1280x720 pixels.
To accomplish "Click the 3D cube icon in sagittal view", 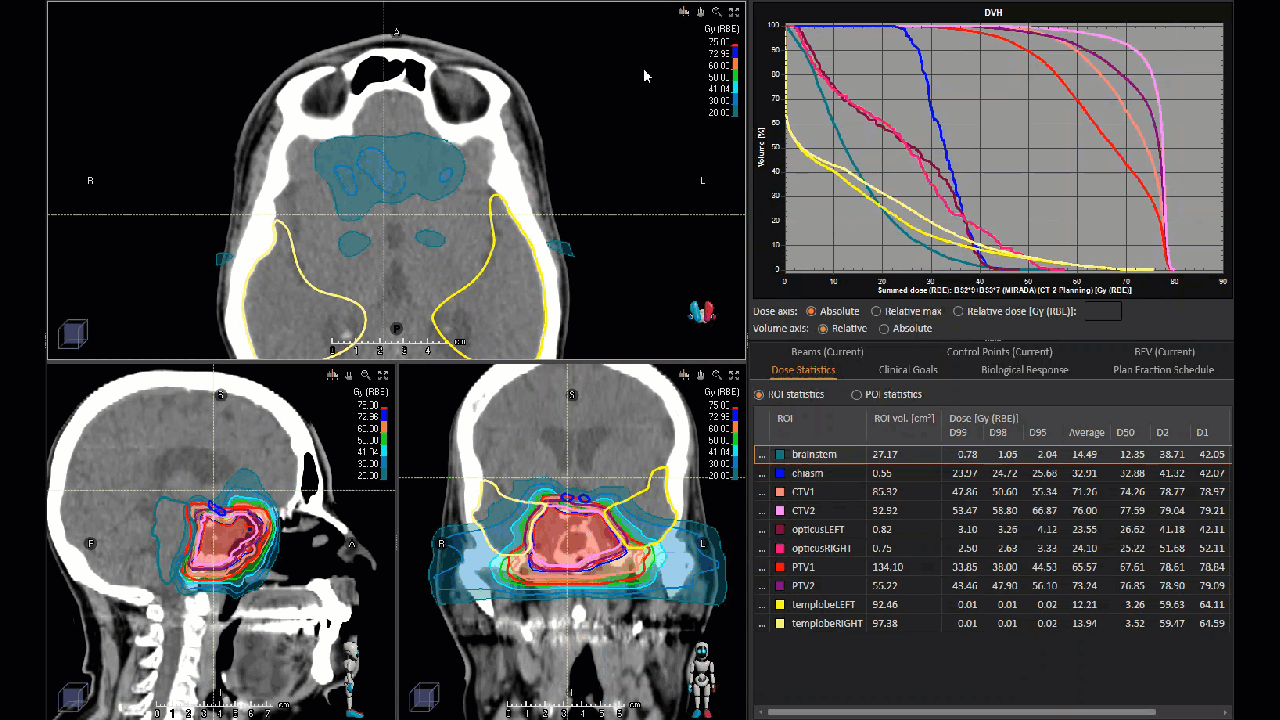I will [x=72, y=696].
